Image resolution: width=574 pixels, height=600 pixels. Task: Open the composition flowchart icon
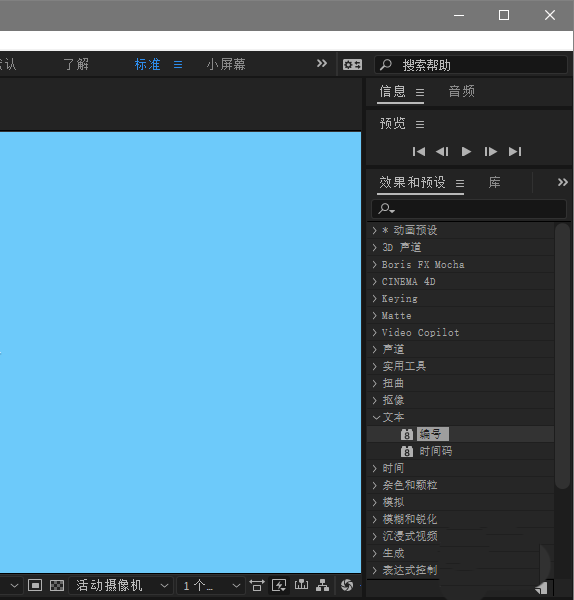click(x=323, y=585)
